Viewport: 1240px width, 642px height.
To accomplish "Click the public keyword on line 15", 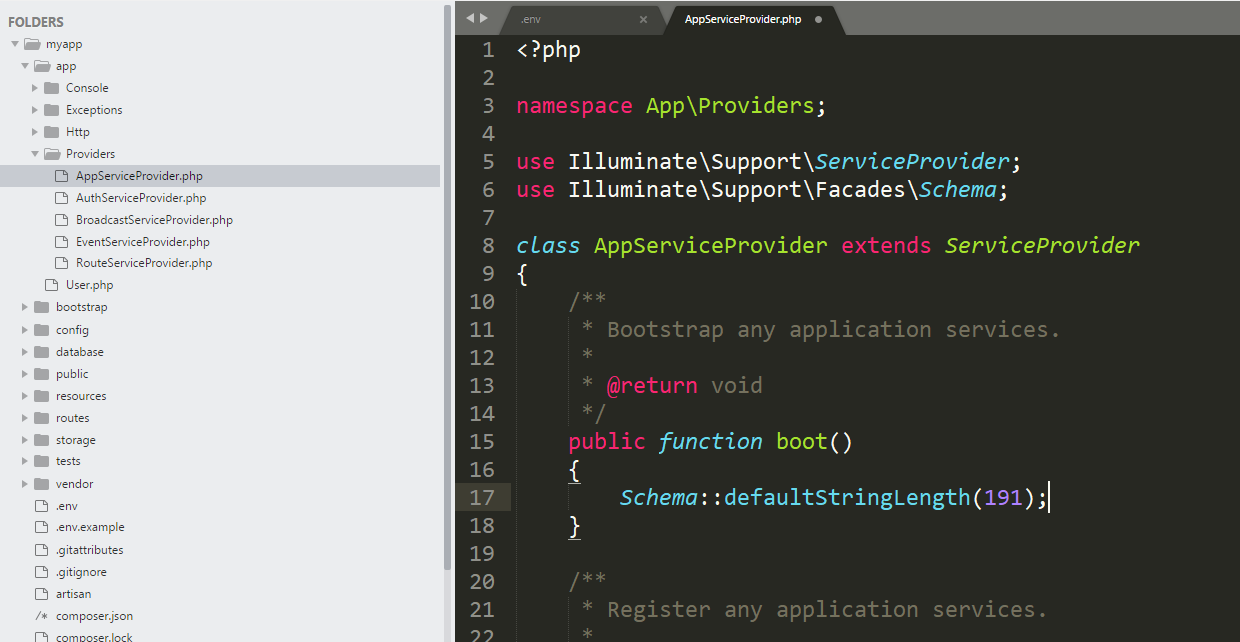I will (608, 442).
